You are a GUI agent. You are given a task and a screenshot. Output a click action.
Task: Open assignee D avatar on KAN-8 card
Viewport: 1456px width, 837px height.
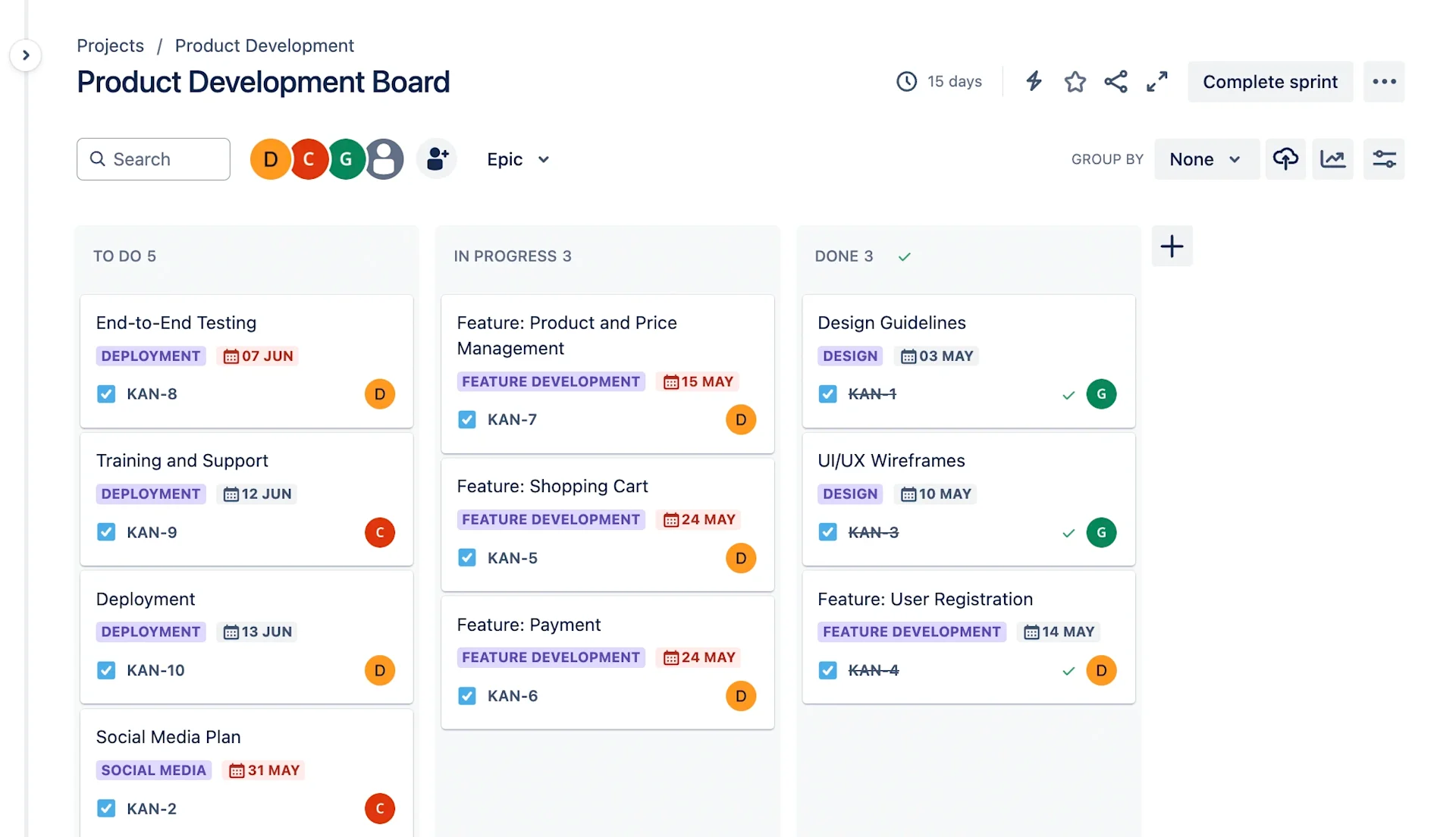(x=380, y=394)
